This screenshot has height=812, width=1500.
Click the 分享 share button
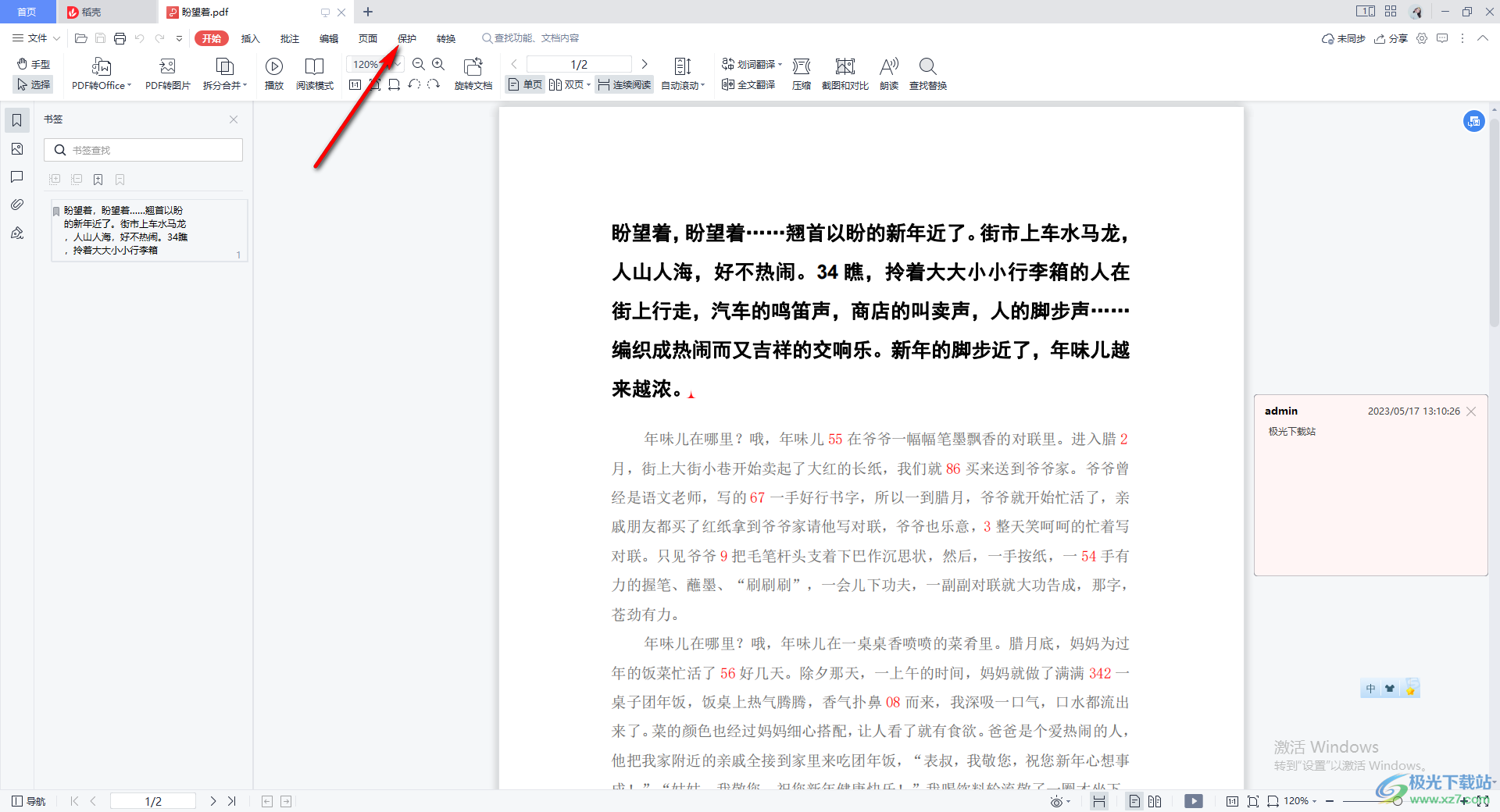(1391, 38)
